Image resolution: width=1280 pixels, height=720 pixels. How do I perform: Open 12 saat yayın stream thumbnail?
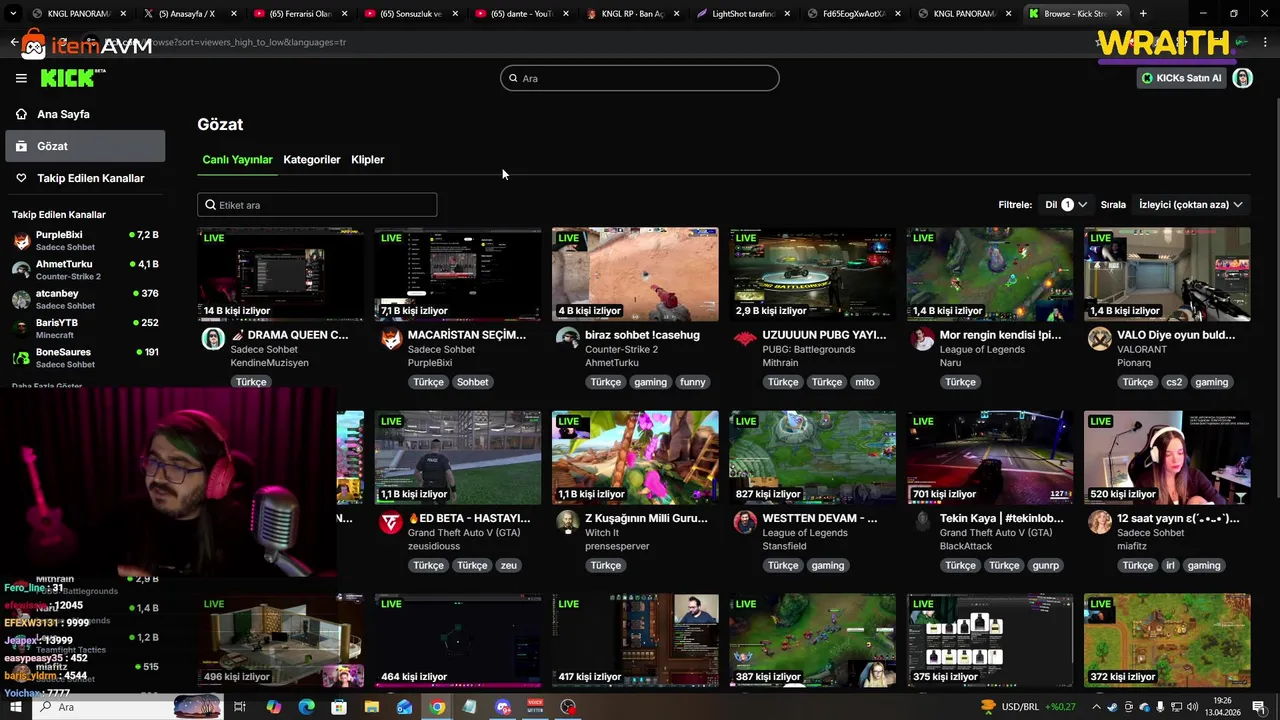(x=1167, y=457)
